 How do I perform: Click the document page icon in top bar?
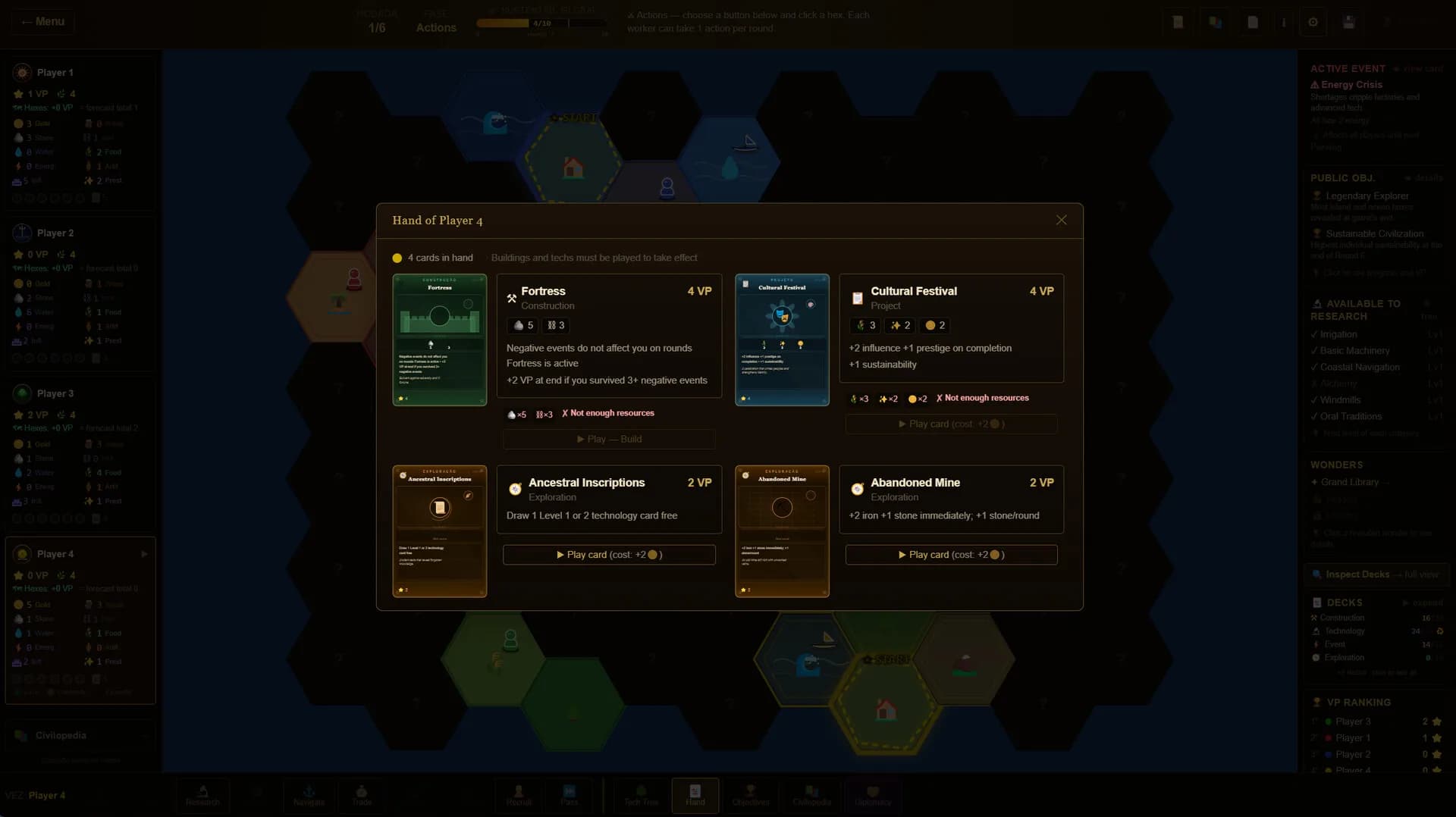(1253, 22)
